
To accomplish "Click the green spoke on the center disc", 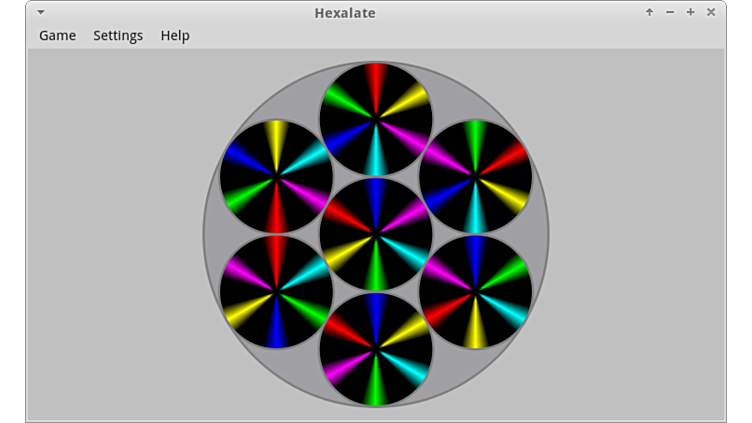I will (x=376, y=268).
